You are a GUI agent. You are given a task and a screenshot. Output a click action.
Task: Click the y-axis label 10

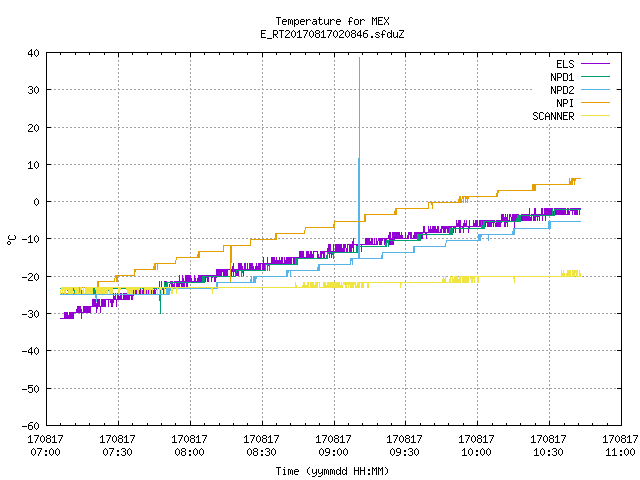coord(33,165)
